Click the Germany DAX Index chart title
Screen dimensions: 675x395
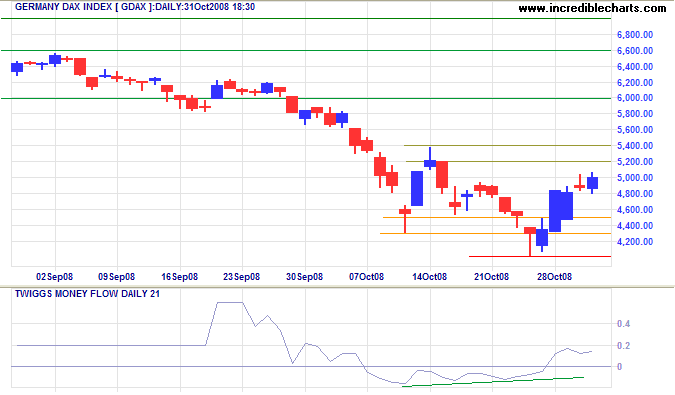coord(135,7)
